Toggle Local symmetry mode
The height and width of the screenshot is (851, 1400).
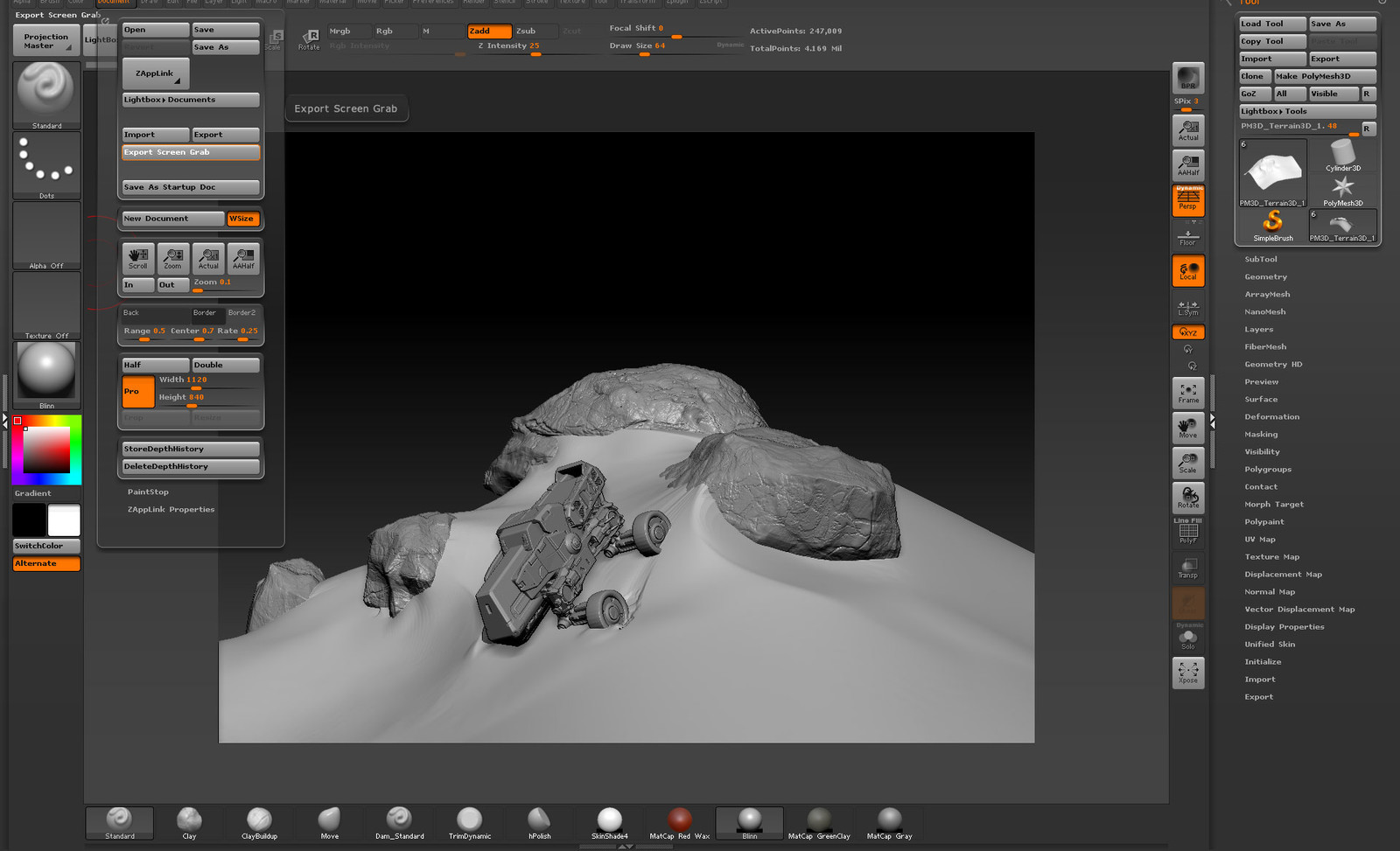1188,270
